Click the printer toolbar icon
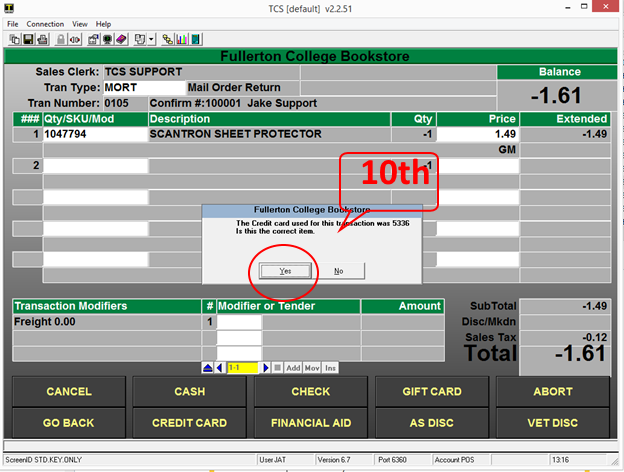Viewport: 624px width, 472px height. pos(43,39)
